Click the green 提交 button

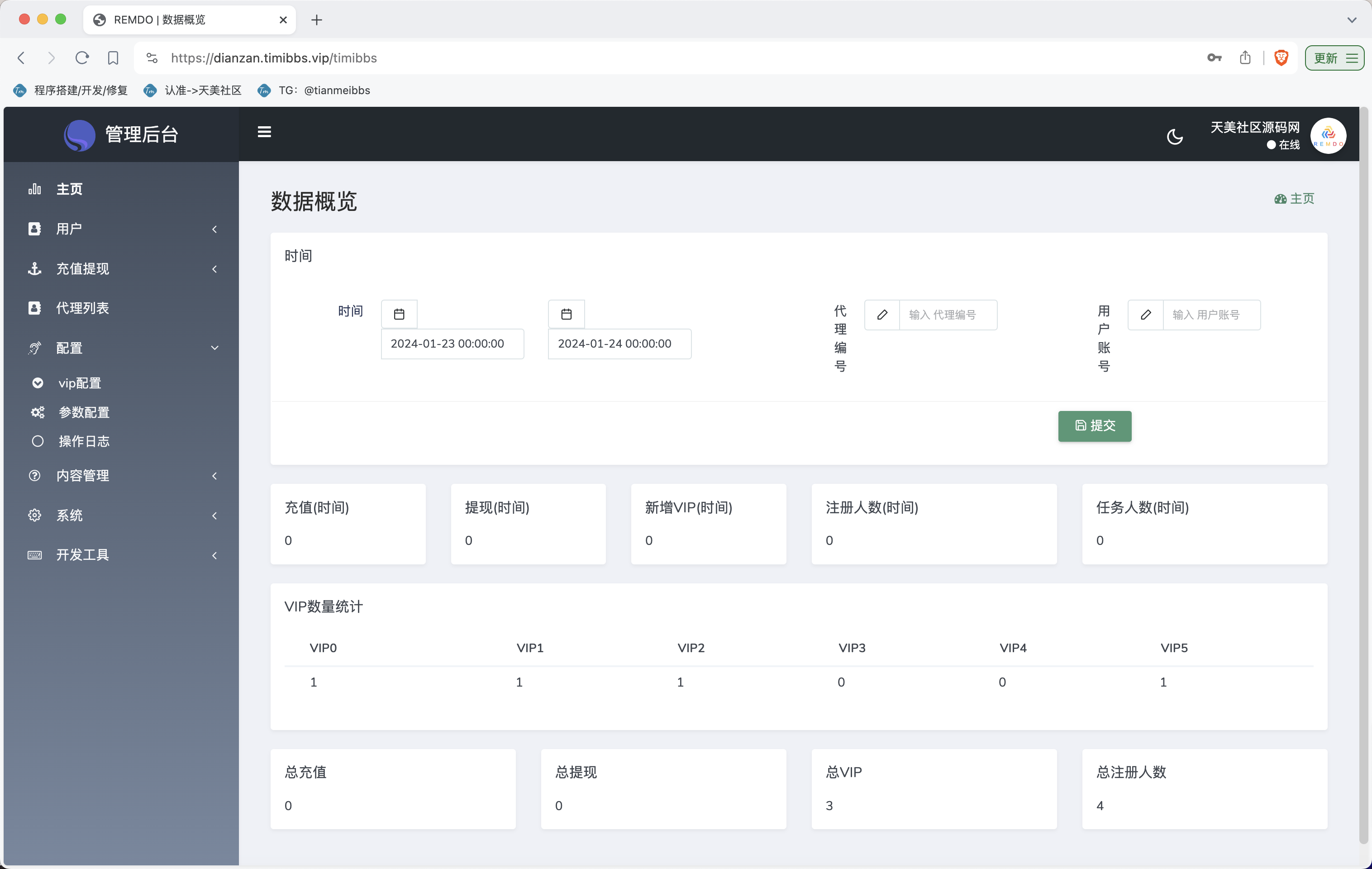click(1095, 425)
